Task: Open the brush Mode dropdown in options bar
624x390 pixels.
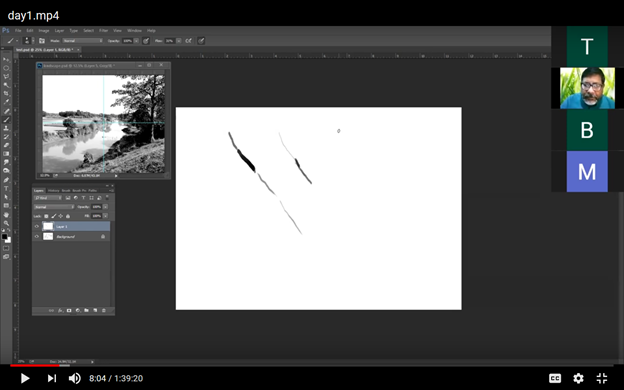Action: pos(82,41)
